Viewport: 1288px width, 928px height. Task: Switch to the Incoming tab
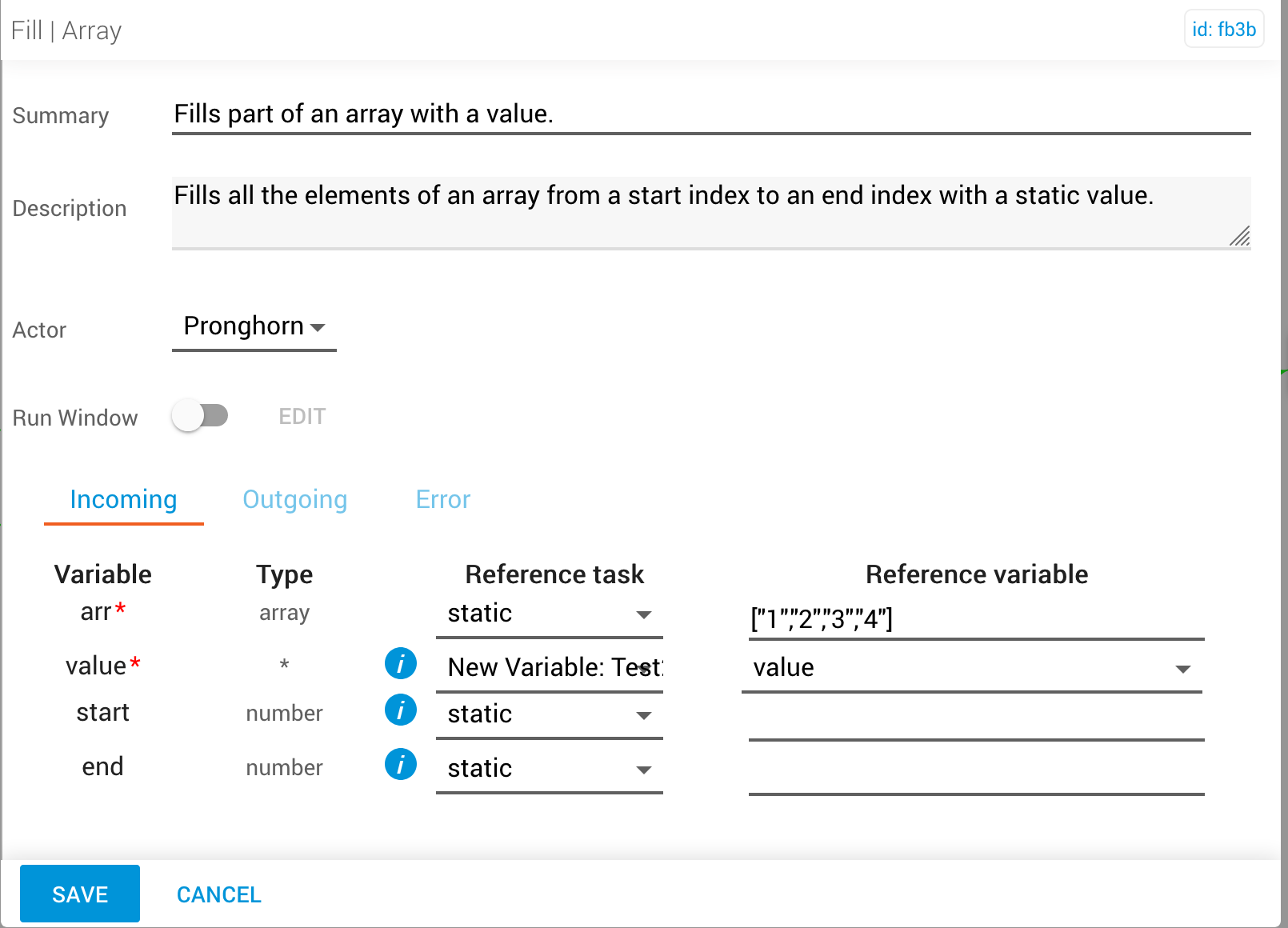(x=124, y=500)
